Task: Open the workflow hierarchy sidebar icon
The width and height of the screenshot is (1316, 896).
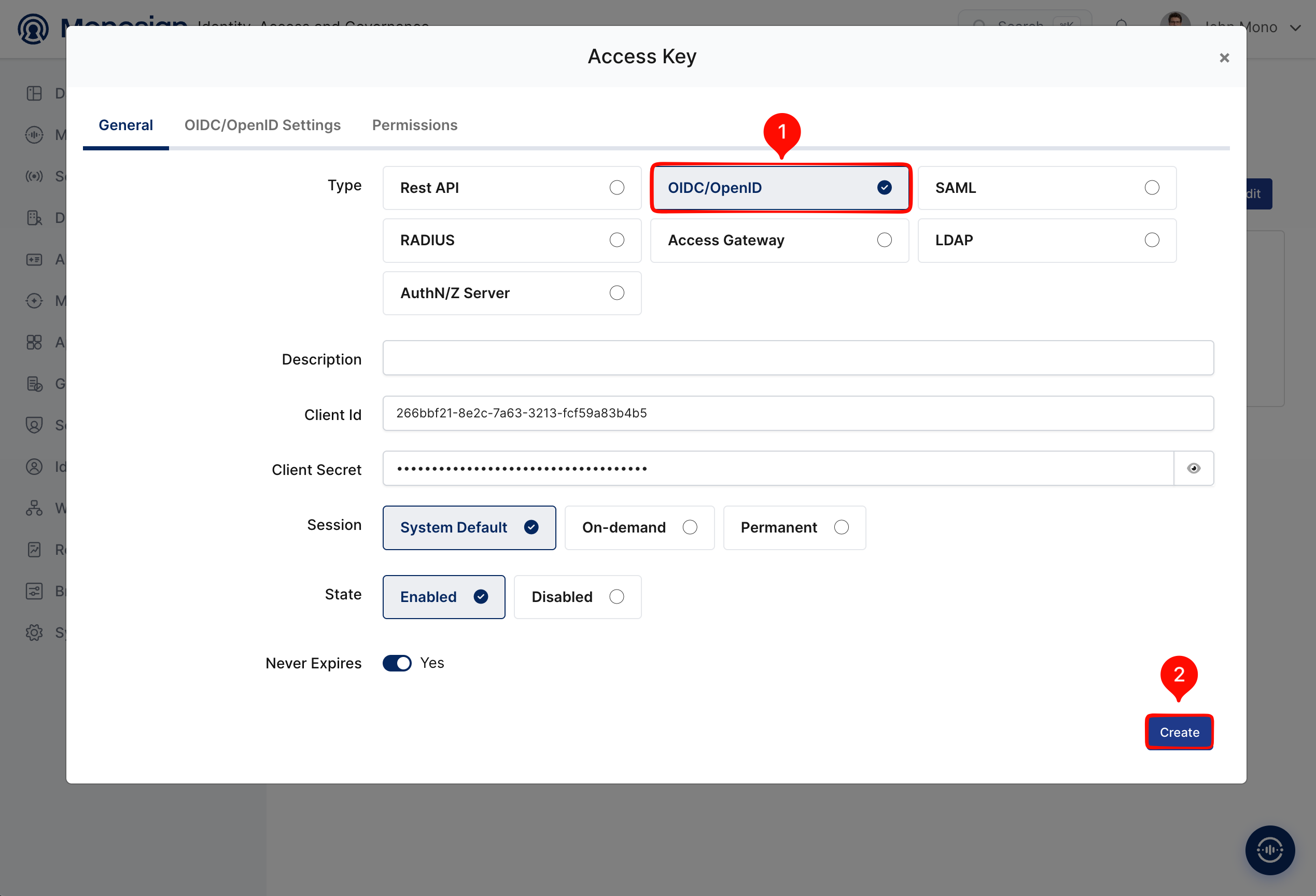Action: click(35, 508)
